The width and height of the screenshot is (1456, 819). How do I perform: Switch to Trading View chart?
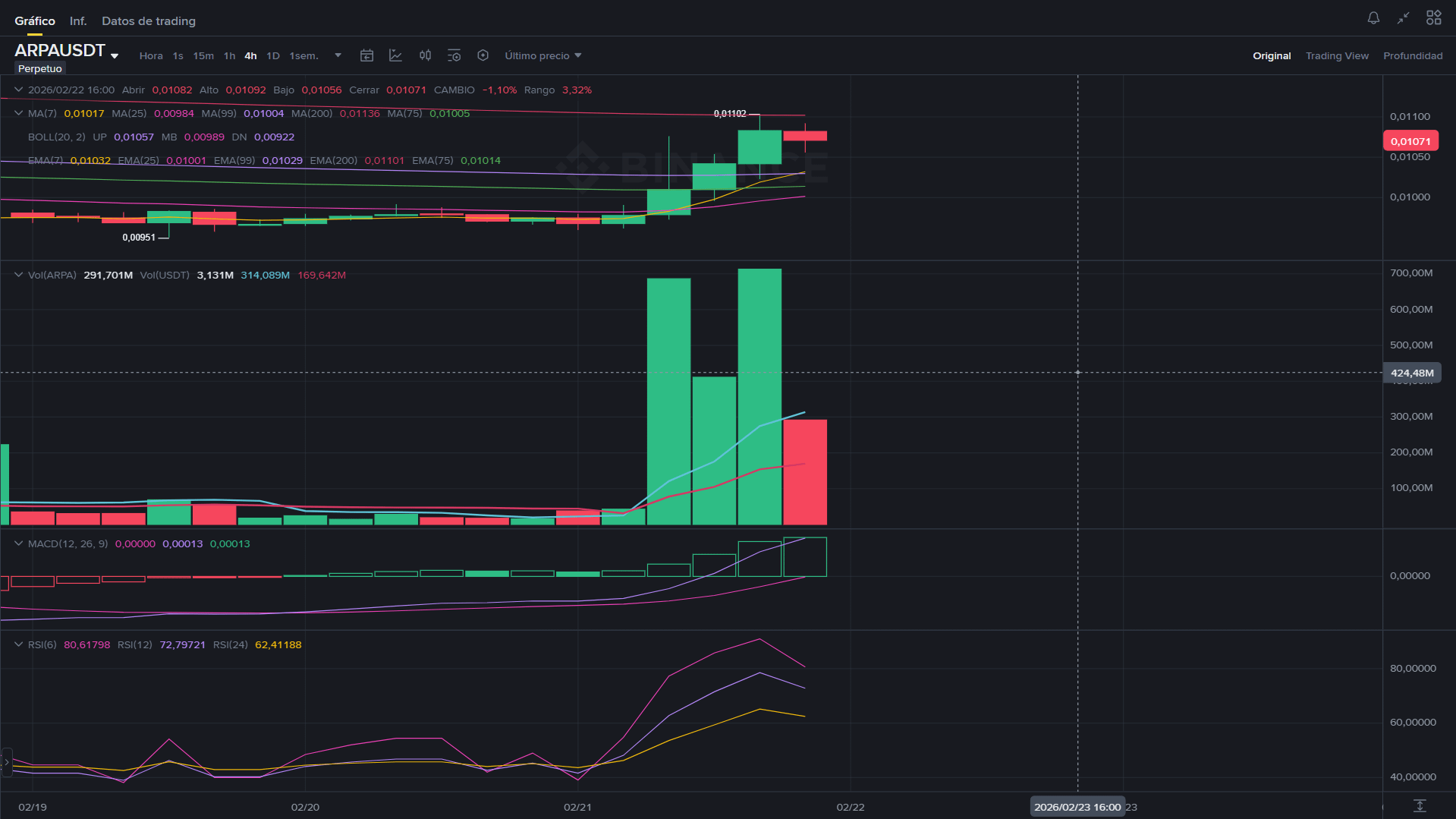coord(1337,55)
